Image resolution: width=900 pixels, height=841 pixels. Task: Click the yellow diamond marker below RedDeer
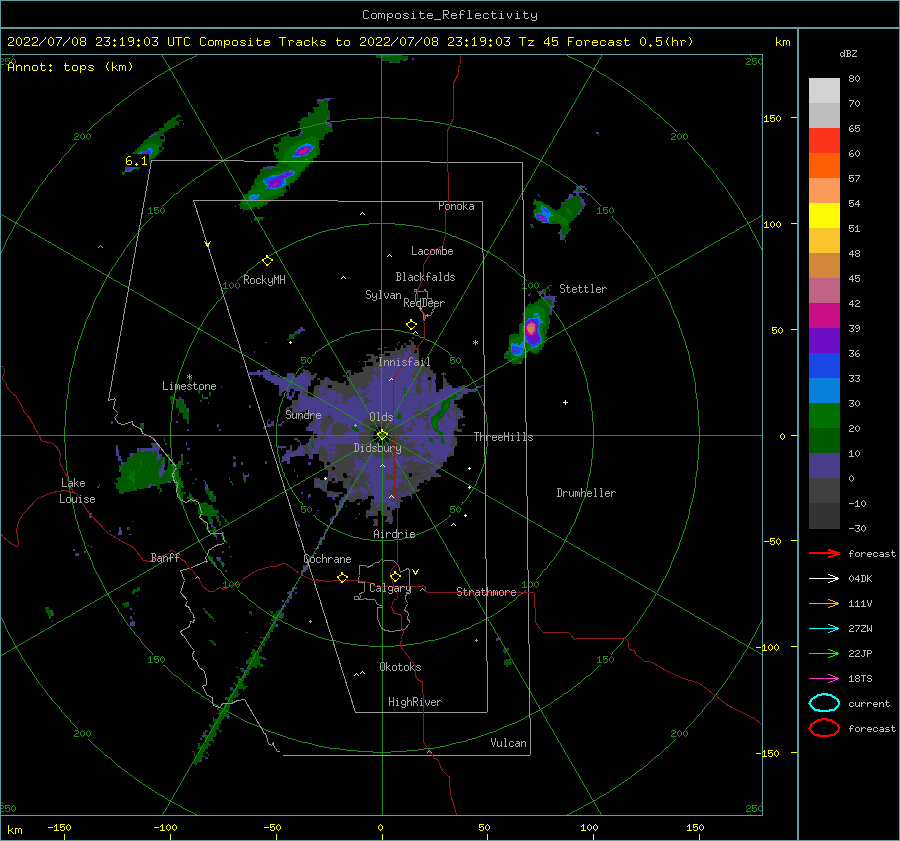point(411,325)
